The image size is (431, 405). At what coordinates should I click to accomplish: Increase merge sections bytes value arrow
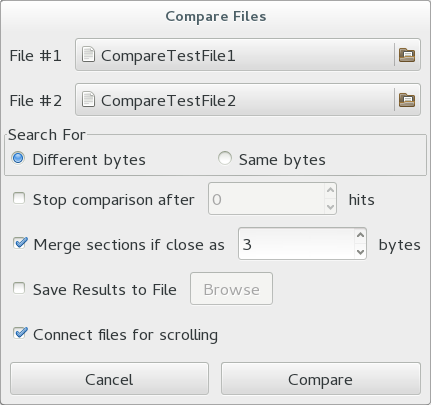(x=360, y=236)
